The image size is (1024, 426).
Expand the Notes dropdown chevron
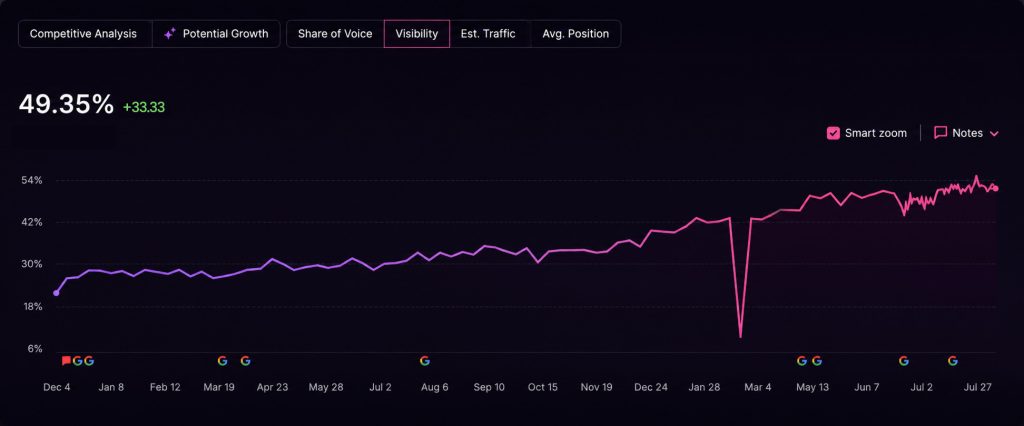pos(994,133)
